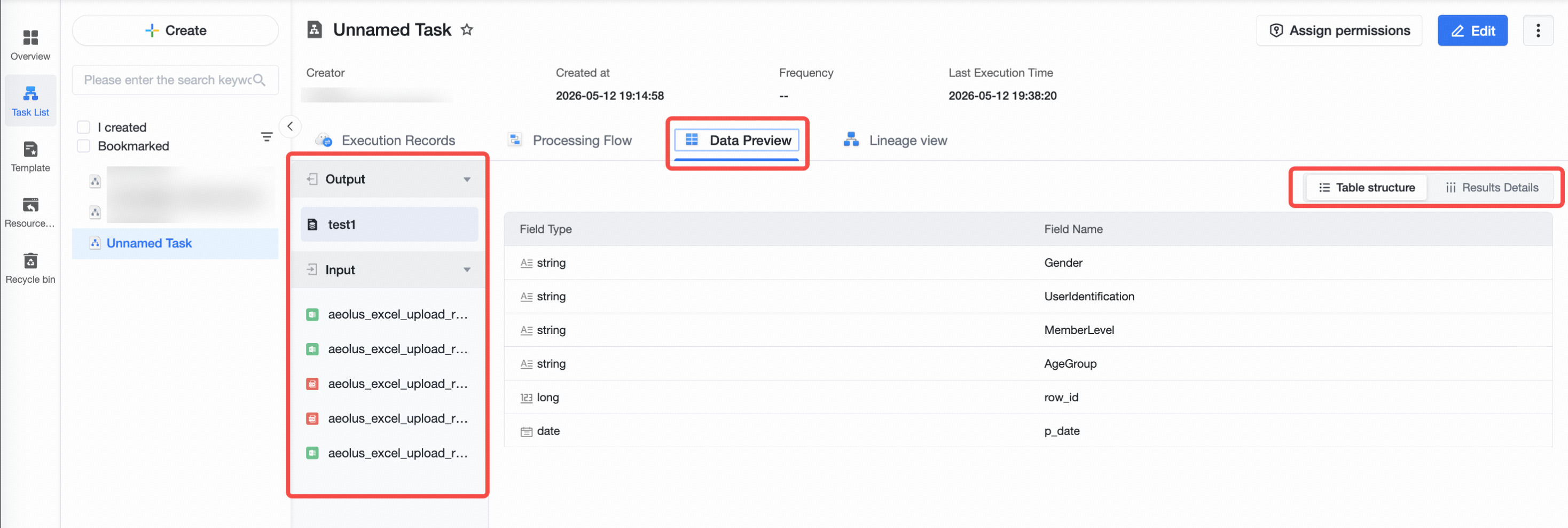Bookmark task with the star icon
Image resolution: width=1568 pixels, height=528 pixels.
pos(467,29)
